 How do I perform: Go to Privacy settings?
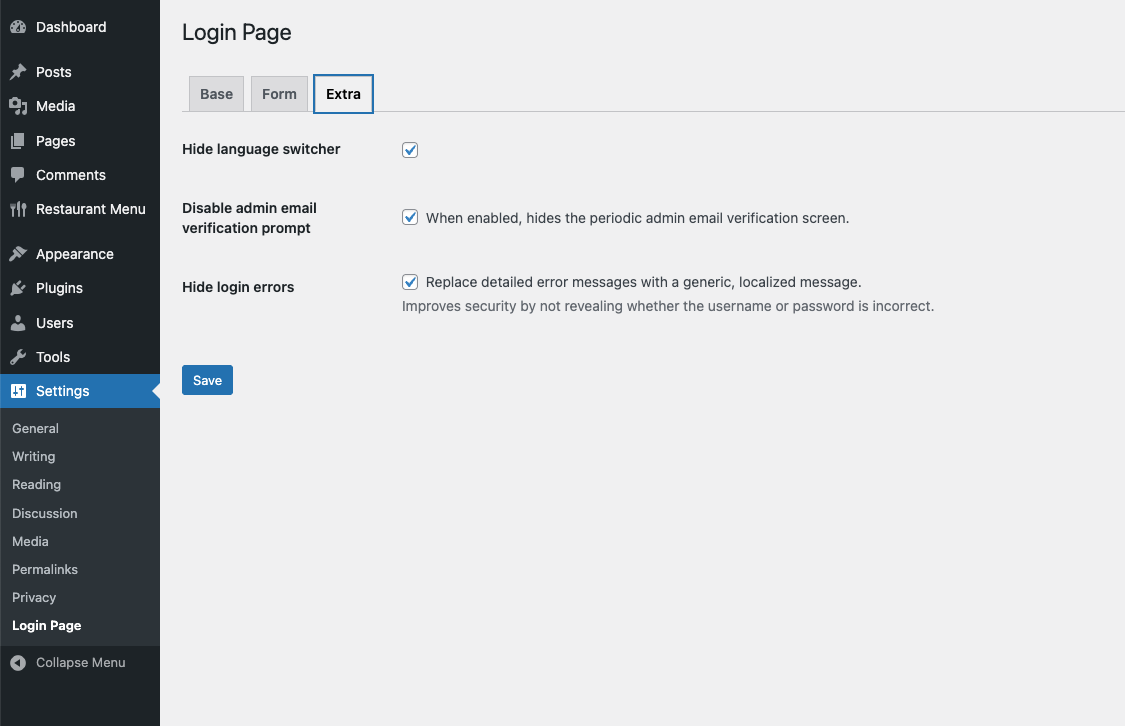pos(34,597)
